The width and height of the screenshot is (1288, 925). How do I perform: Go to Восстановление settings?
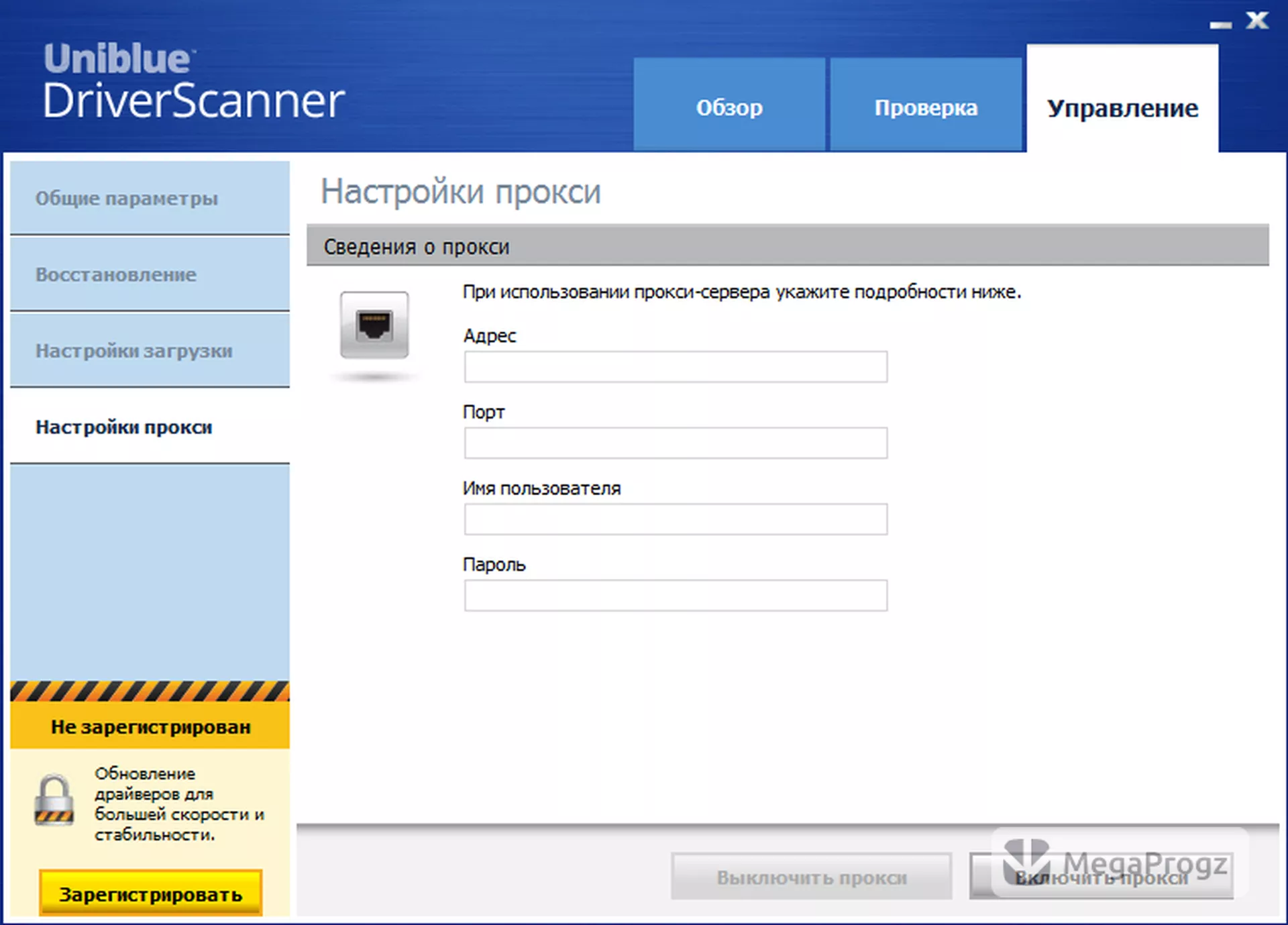[x=150, y=274]
